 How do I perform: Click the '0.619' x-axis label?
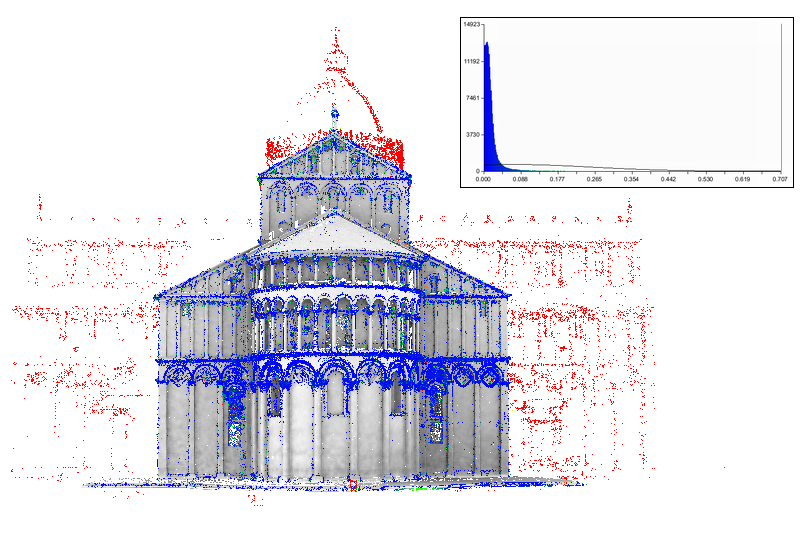click(742, 179)
